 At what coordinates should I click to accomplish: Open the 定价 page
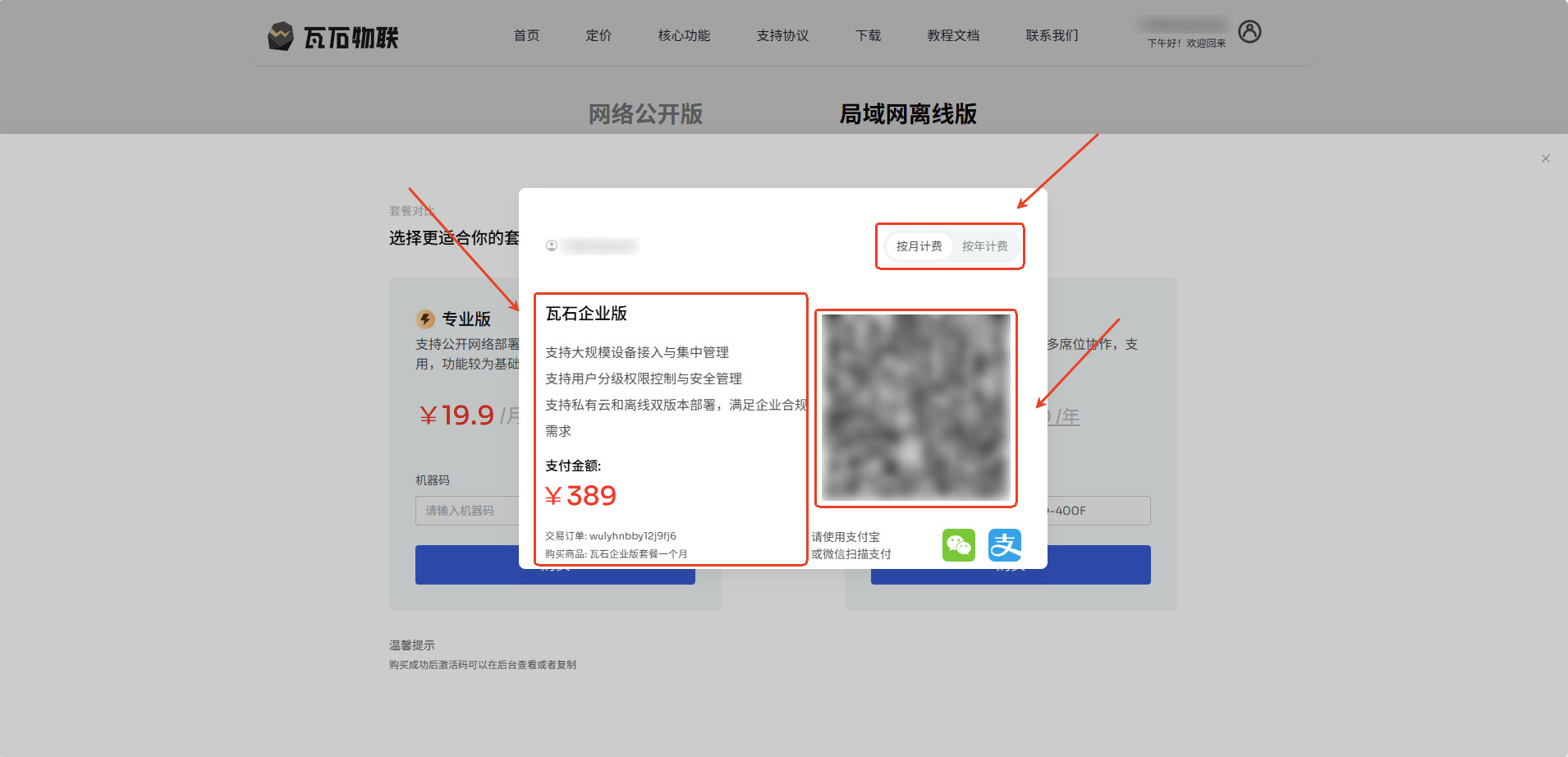pos(598,35)
